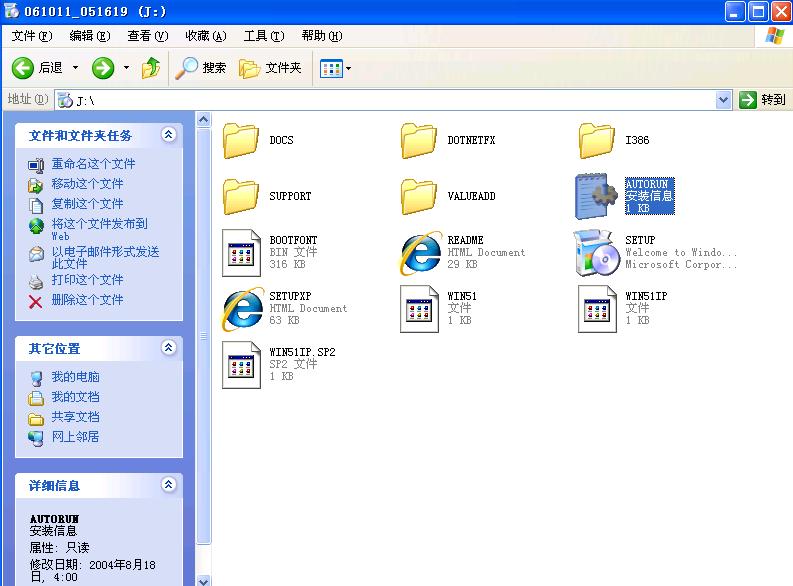Select the I386 folder icon
The image size is (793, 586).
(596, 141)
